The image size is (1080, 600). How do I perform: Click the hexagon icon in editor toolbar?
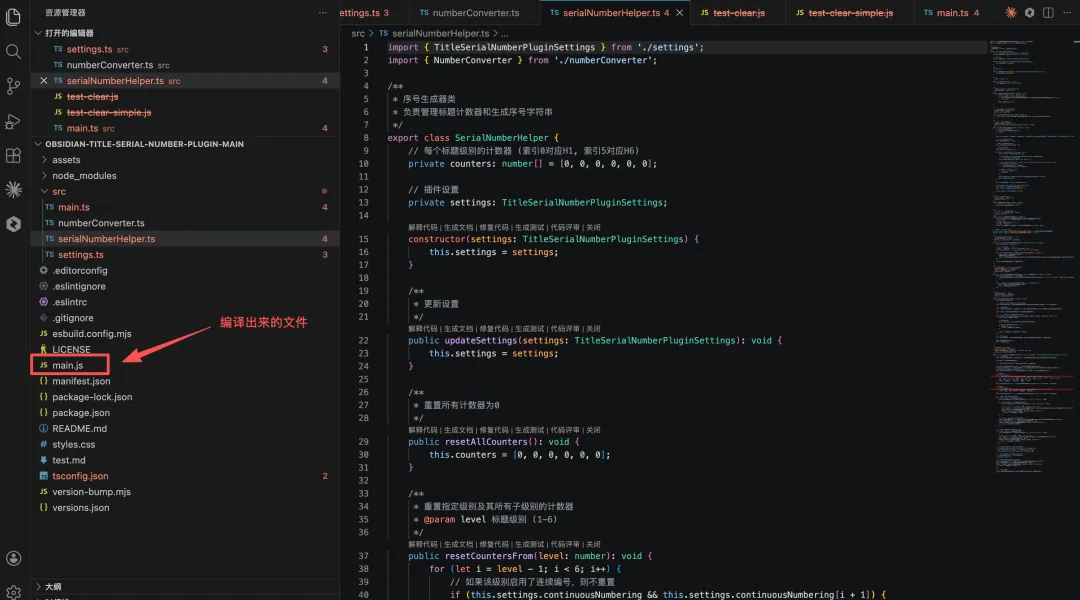pyautogui.click(x=1029, y=12)
